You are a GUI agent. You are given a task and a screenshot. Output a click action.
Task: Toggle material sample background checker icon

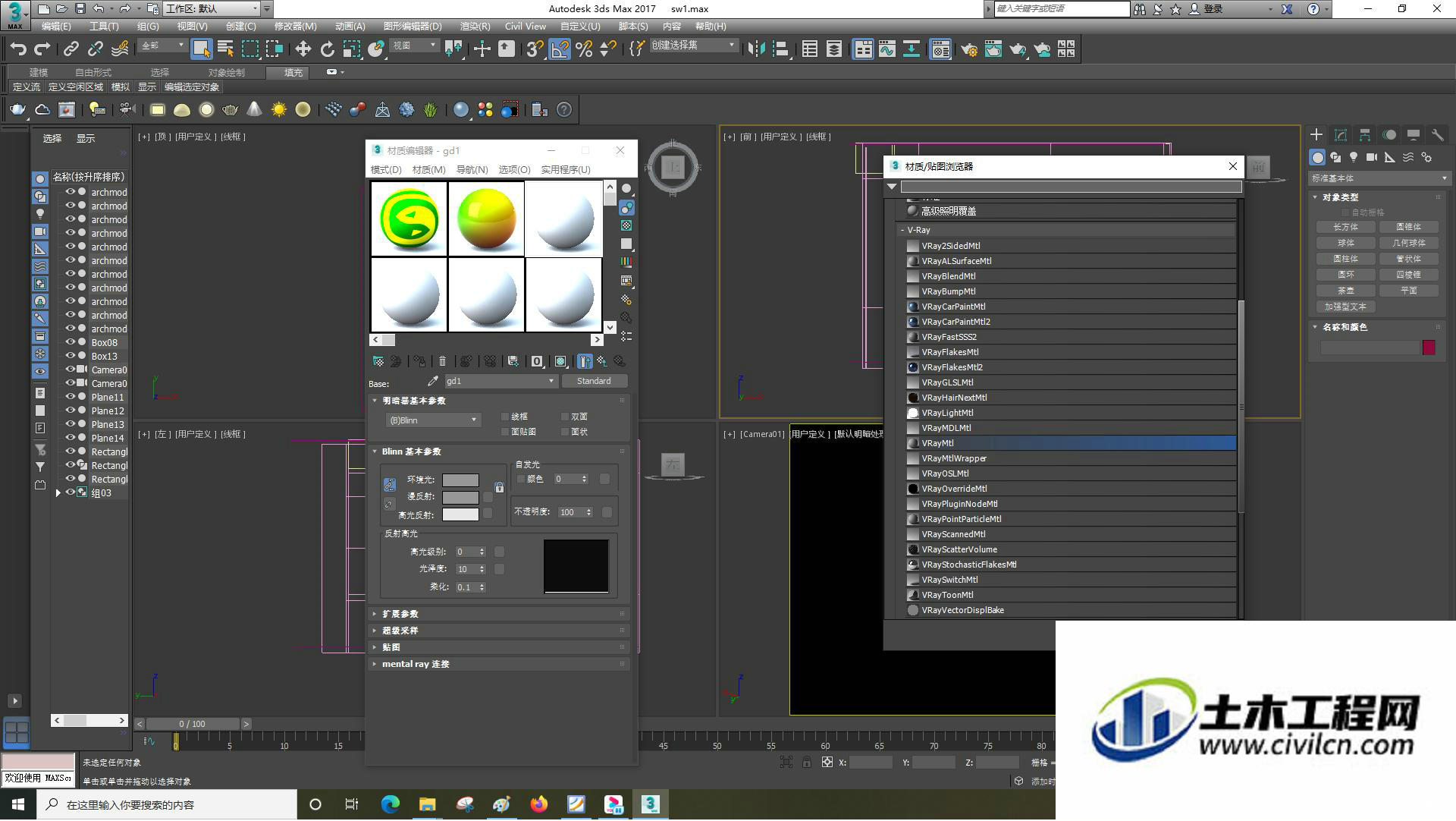point(626,225)
